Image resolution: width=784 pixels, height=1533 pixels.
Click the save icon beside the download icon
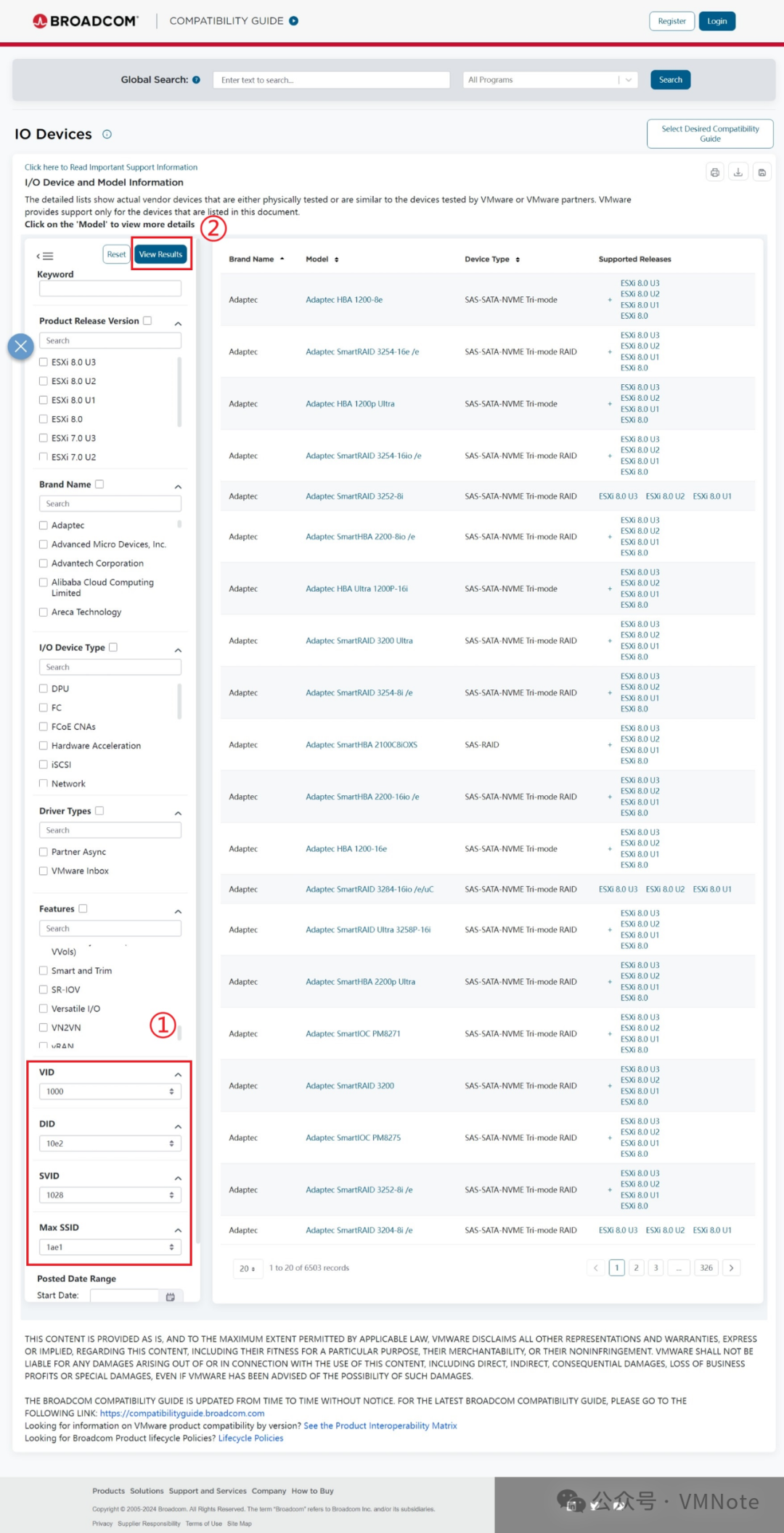click(x=761, y=172)
